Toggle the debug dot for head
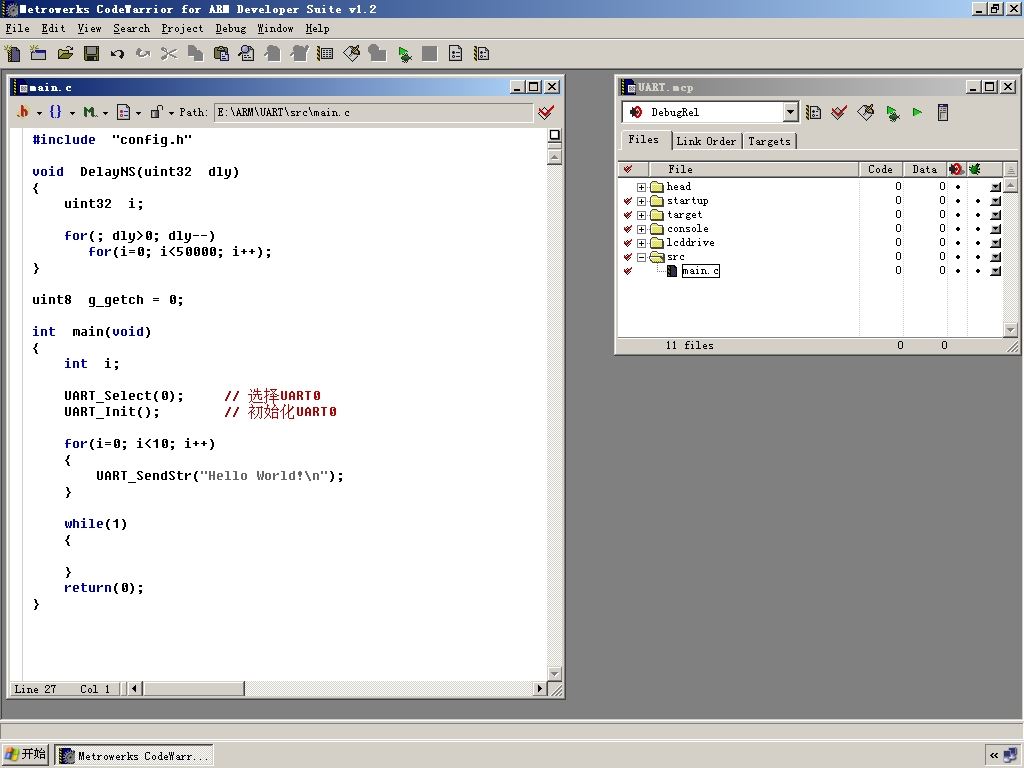This screenshot has width=1024, height=768. click(958, 187)
